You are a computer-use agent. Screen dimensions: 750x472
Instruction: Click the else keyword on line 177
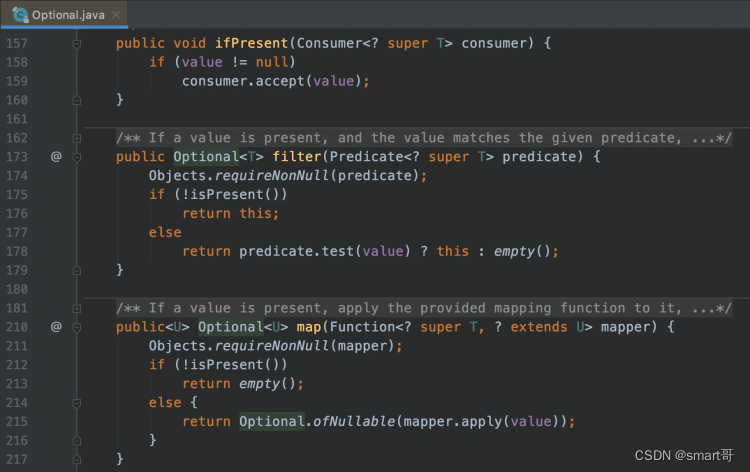[x=165, y=232]
